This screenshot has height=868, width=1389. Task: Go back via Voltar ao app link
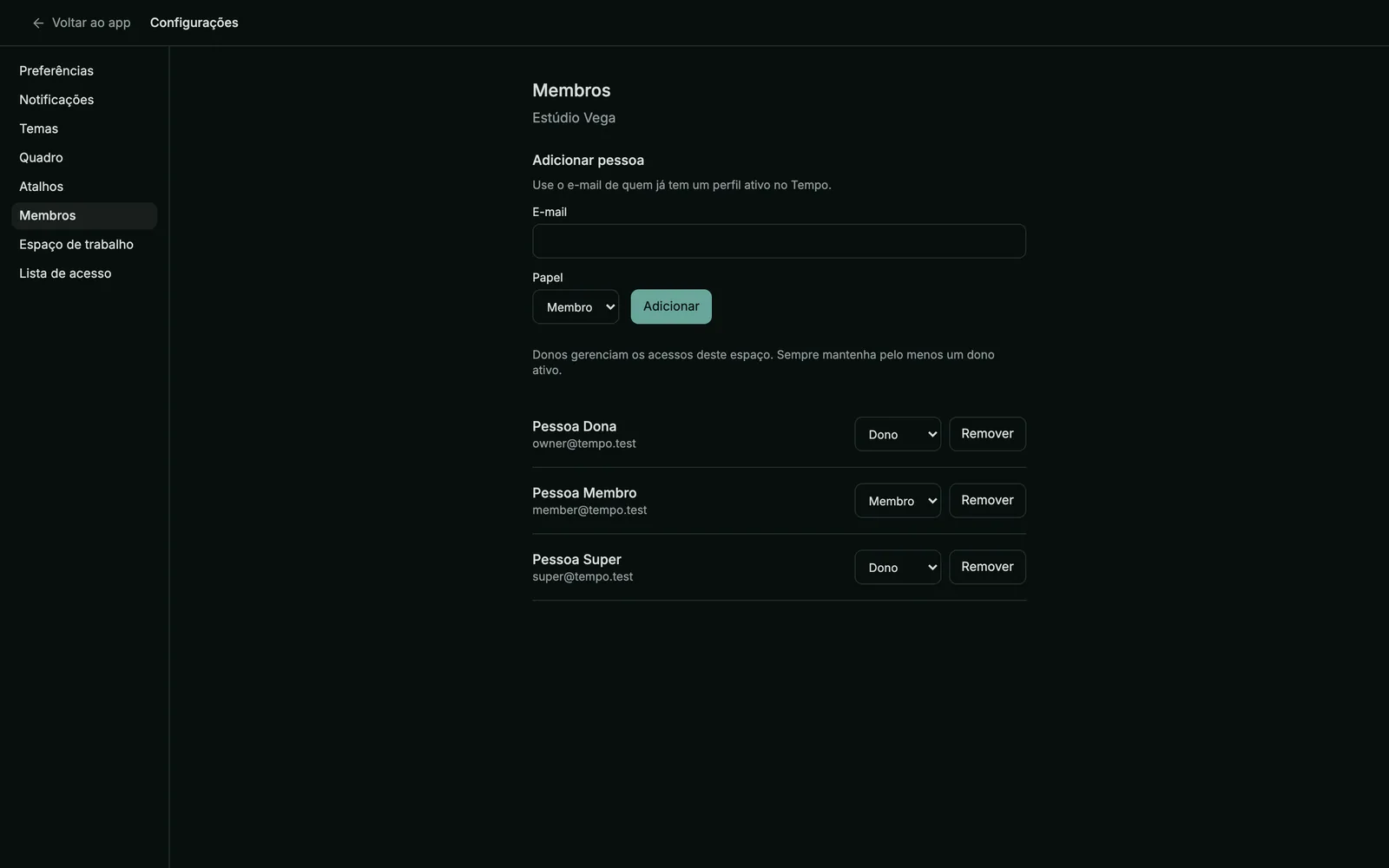tap(81, 23)
